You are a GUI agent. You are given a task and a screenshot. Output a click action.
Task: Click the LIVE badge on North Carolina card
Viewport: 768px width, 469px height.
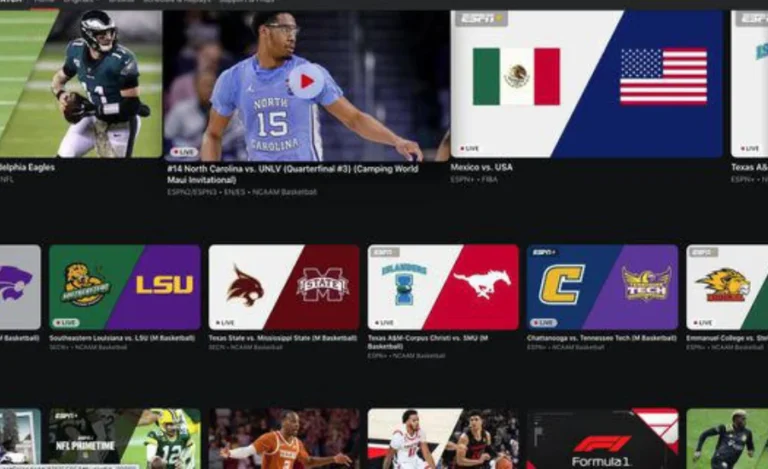[x=184, y=152]
